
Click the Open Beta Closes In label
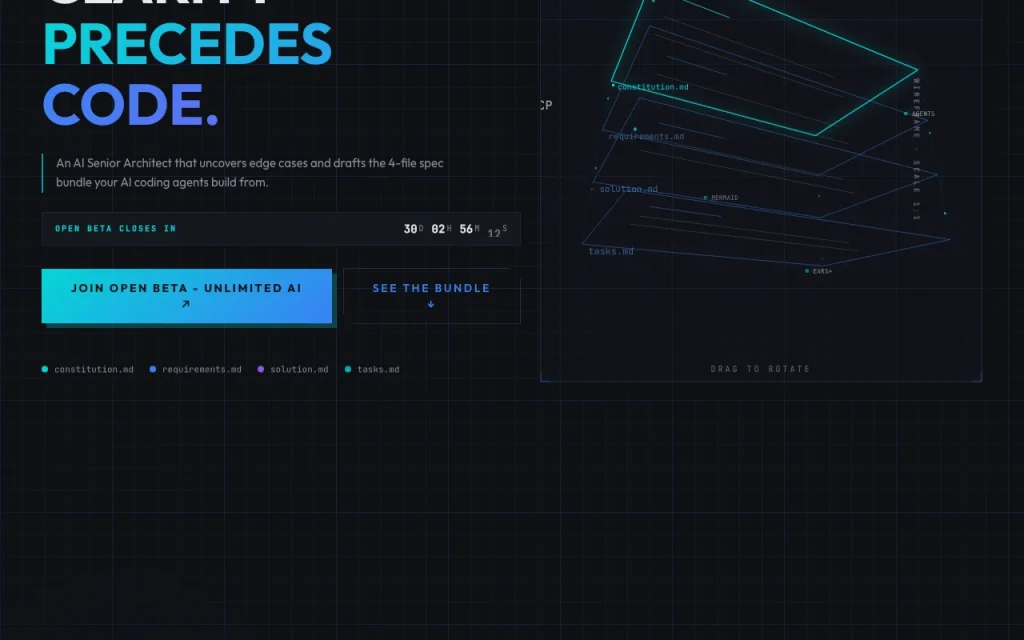[x=115, y=229]
